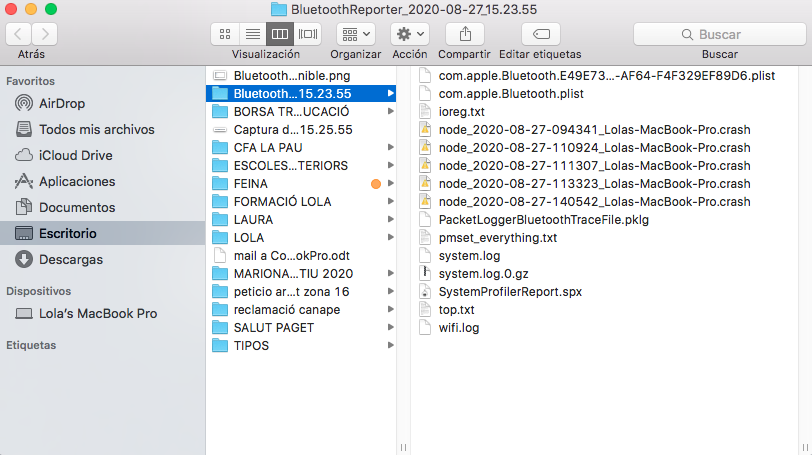The height and width of the screenshot is (455, 812).
Task: Select node_2020-08-27-113323 crash file
Action: tap(606, 184)
